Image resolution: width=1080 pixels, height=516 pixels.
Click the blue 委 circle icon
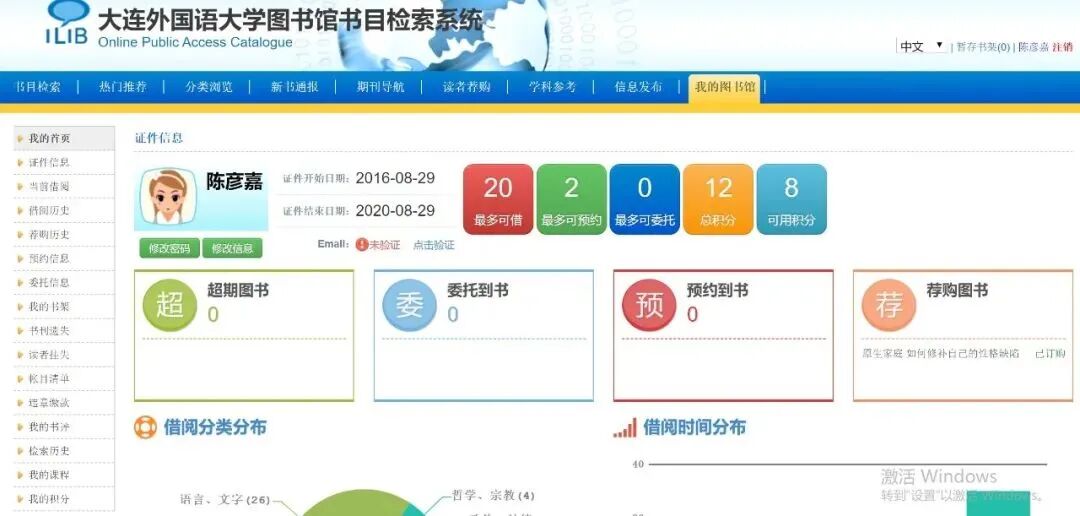[409, 305]
